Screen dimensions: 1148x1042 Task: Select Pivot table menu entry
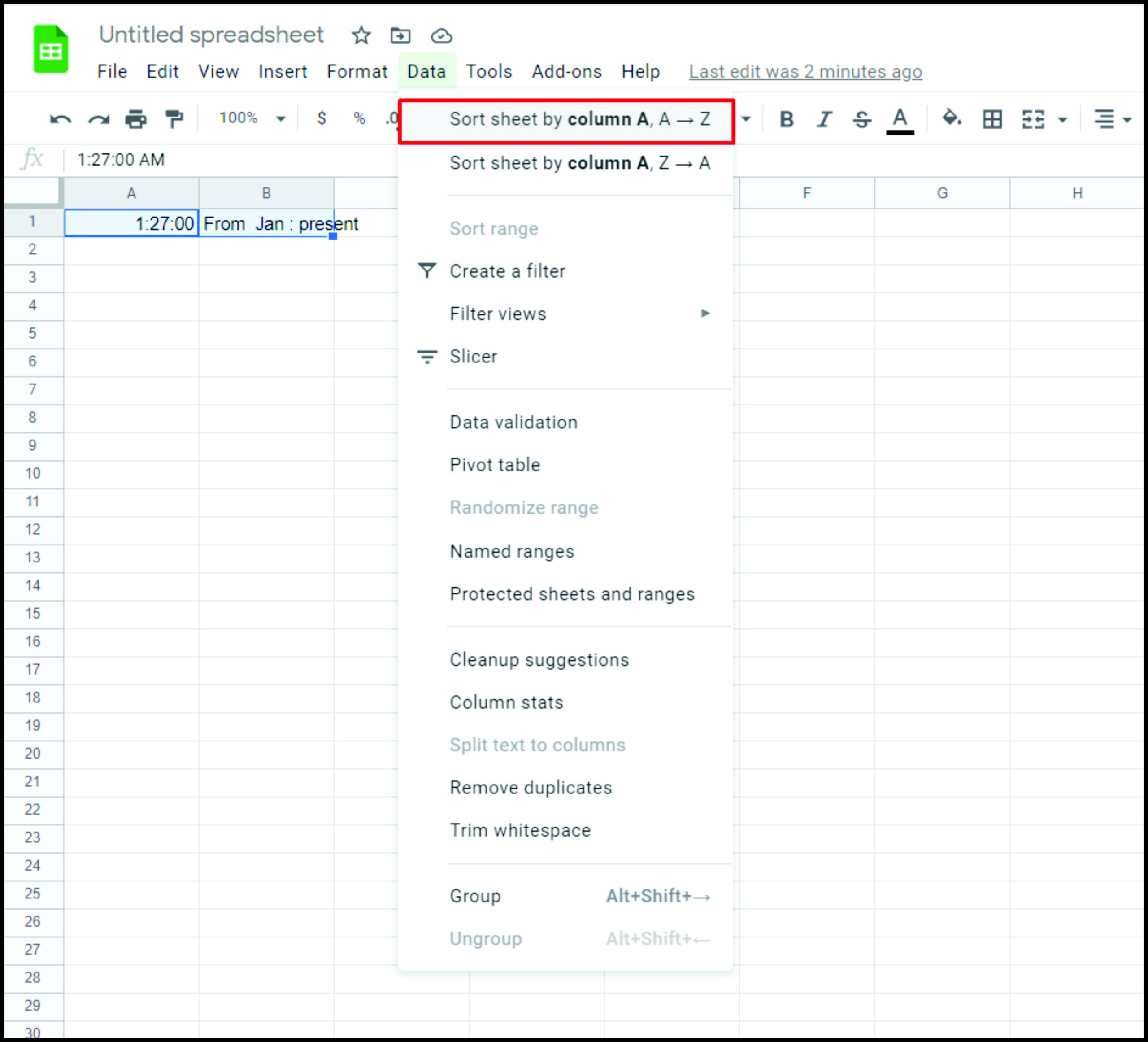(x=494, y=465)
